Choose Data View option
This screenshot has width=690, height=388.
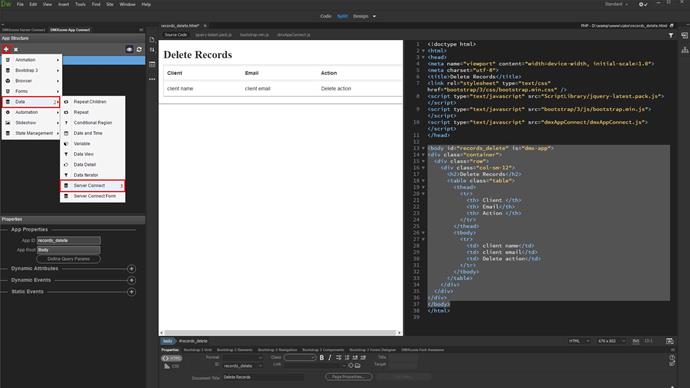click(92, 154)
